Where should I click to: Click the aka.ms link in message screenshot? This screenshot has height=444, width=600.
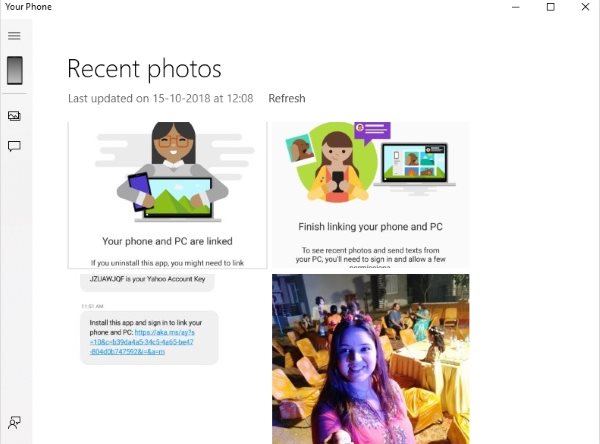tap(142, 342)
